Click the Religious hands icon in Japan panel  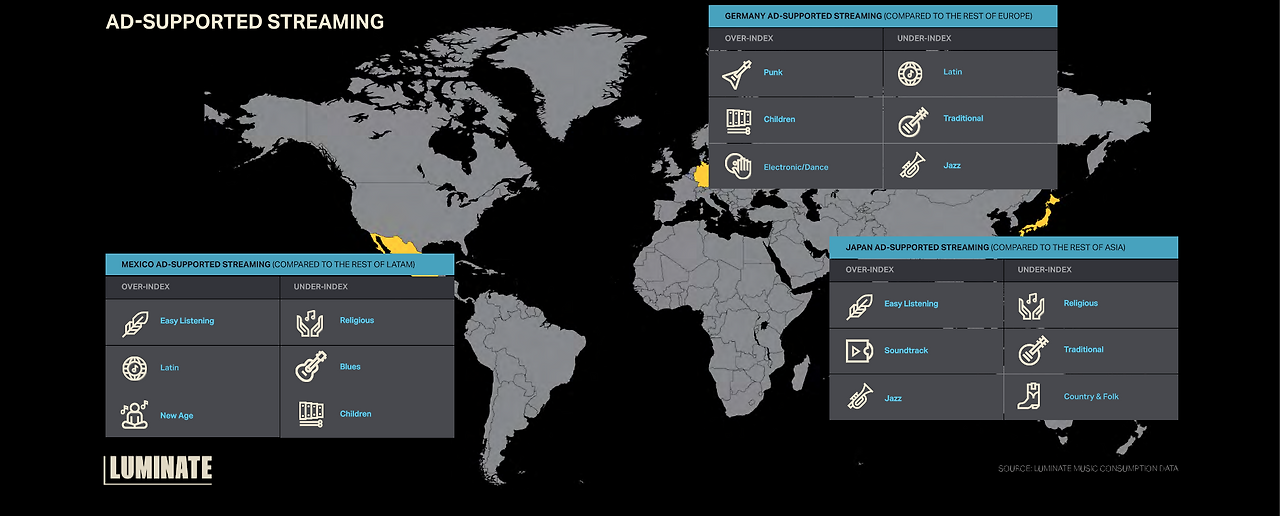(1033, 304)
